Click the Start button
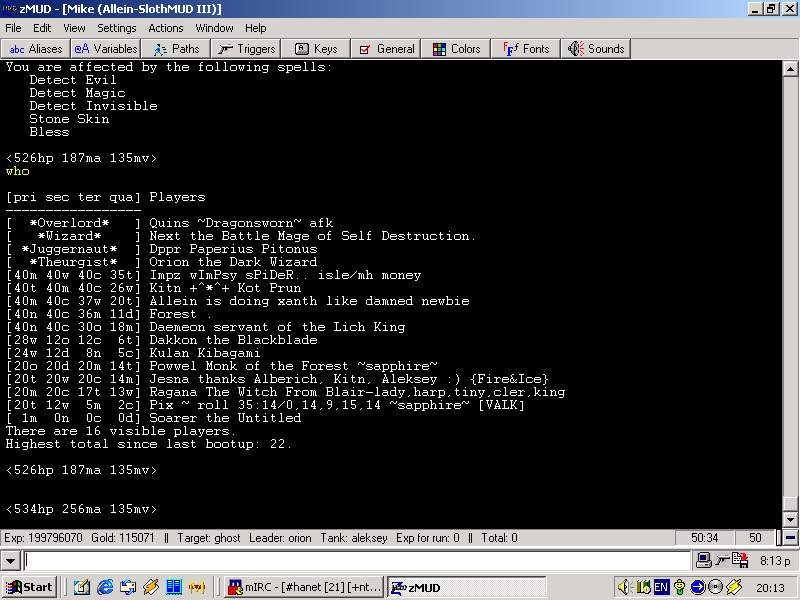800x600 pixels. pos(30,587)
